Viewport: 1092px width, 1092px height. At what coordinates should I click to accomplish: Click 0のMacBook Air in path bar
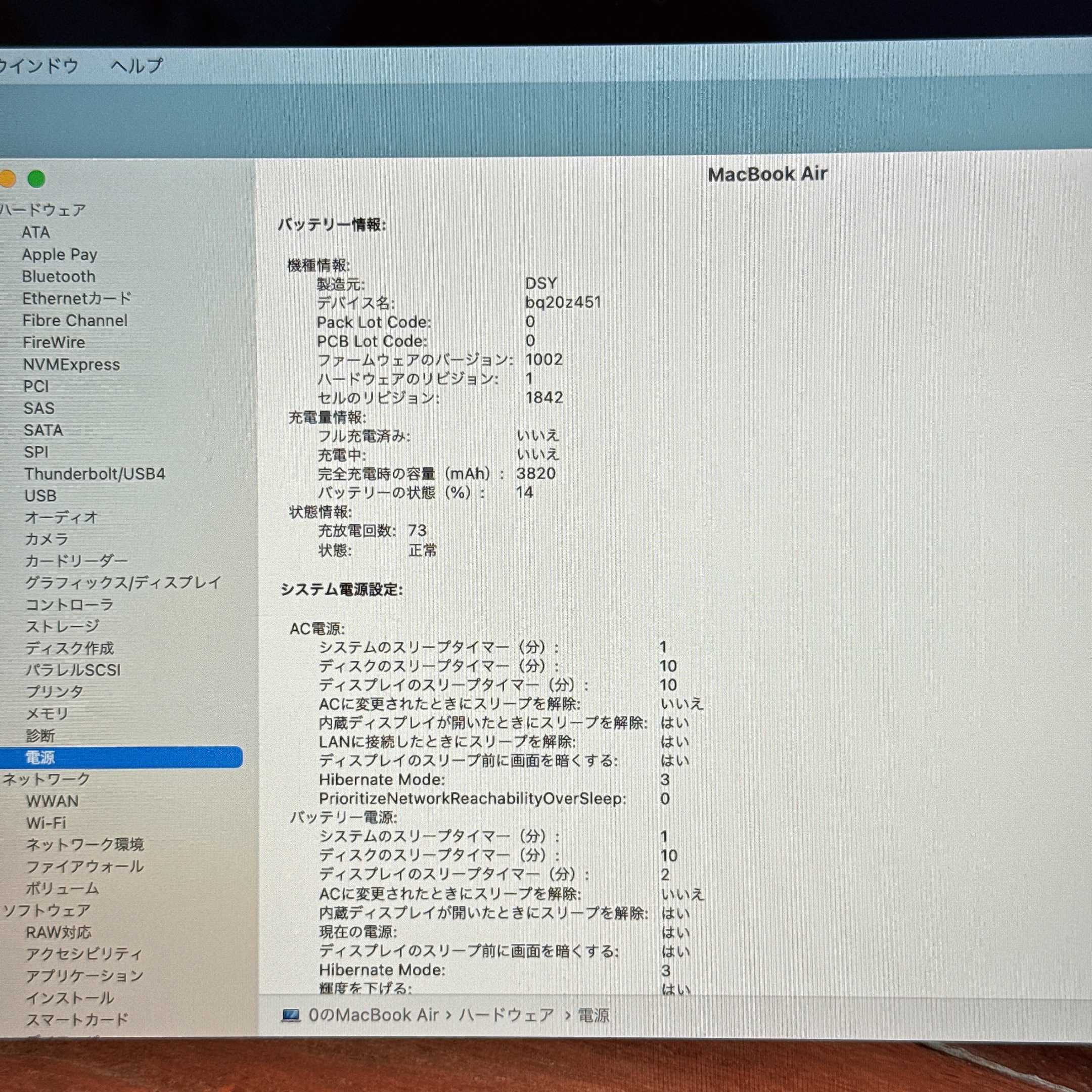[x=374, y=1015]
